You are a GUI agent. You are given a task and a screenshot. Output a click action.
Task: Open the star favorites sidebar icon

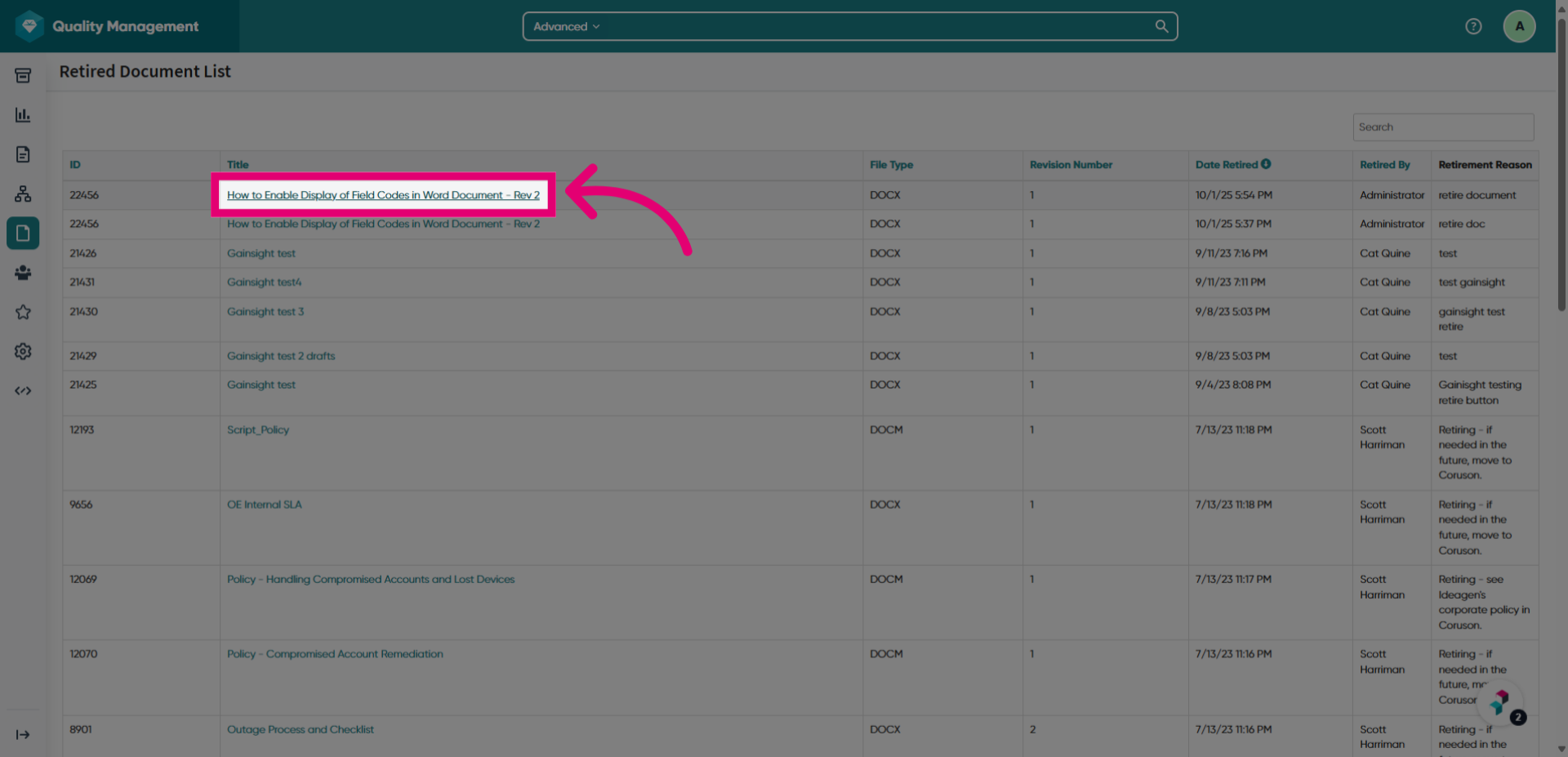23,312
